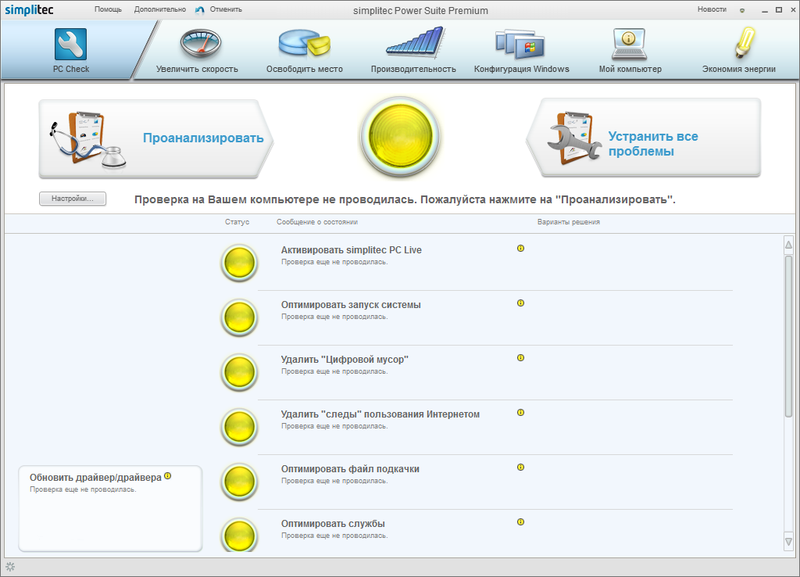Open the Увеличить скорость tab
This screenshot has width=800, height=577.
[x=197, y=50]
